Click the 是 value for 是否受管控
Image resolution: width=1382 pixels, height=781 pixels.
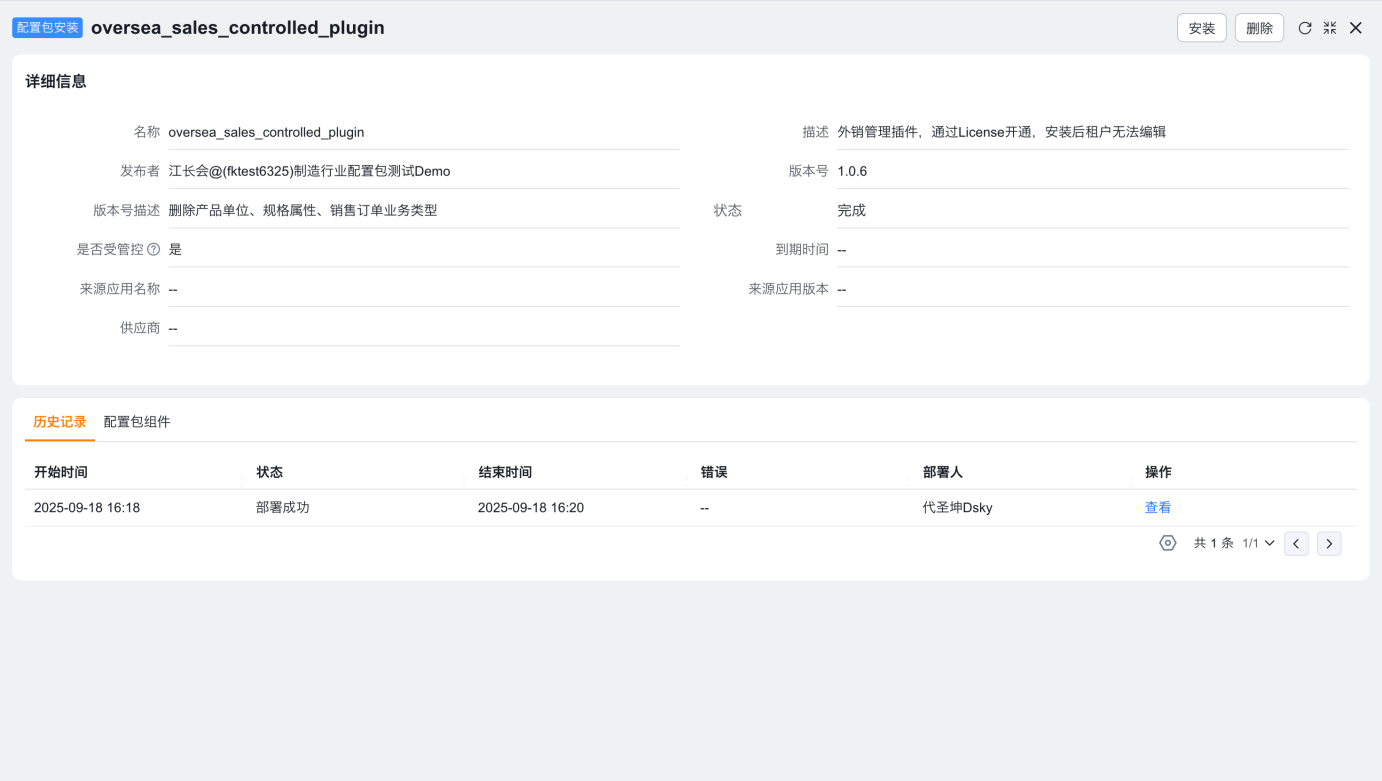[x=175, y=249]
